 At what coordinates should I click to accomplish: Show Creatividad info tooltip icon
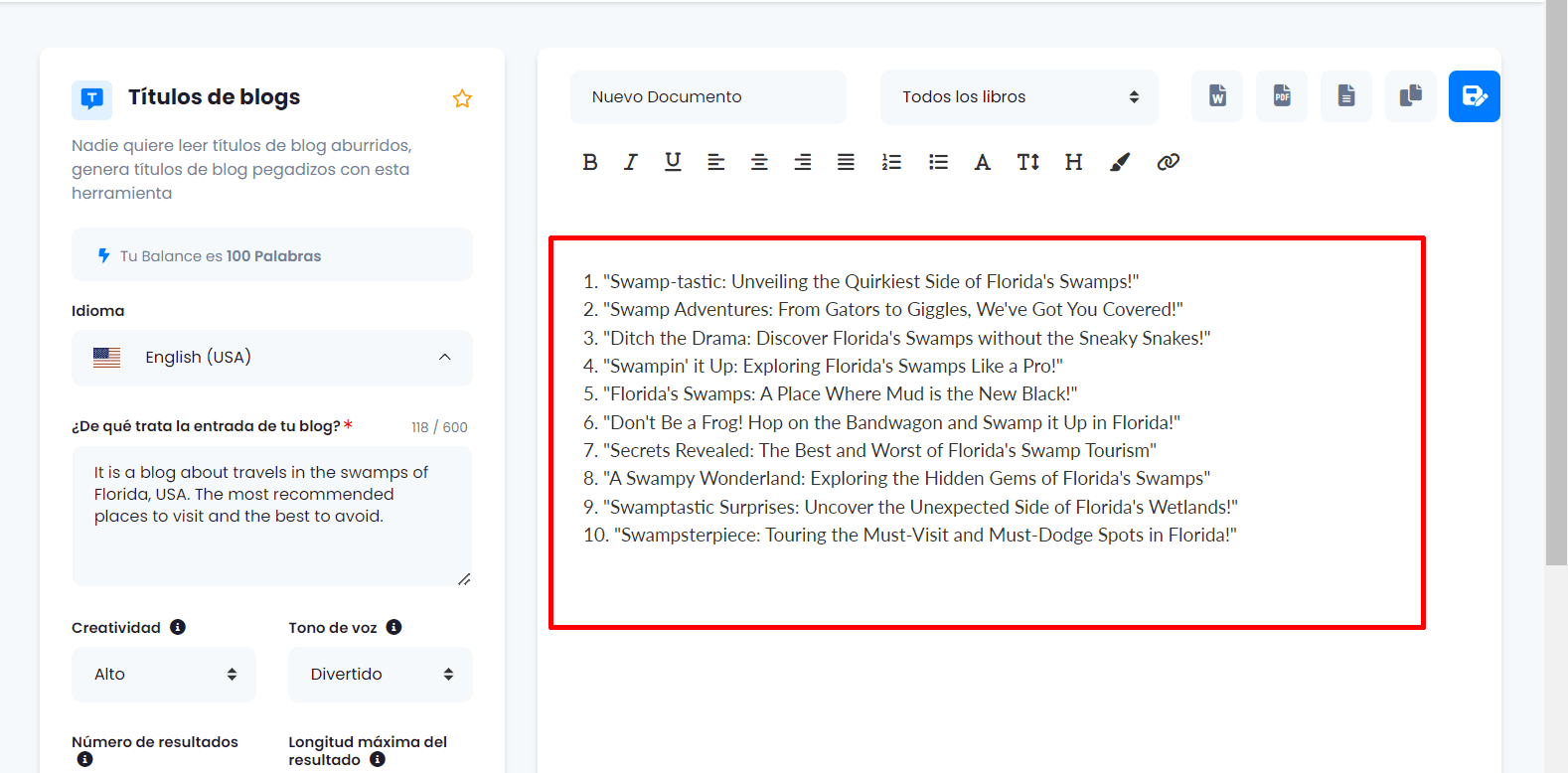178,627
